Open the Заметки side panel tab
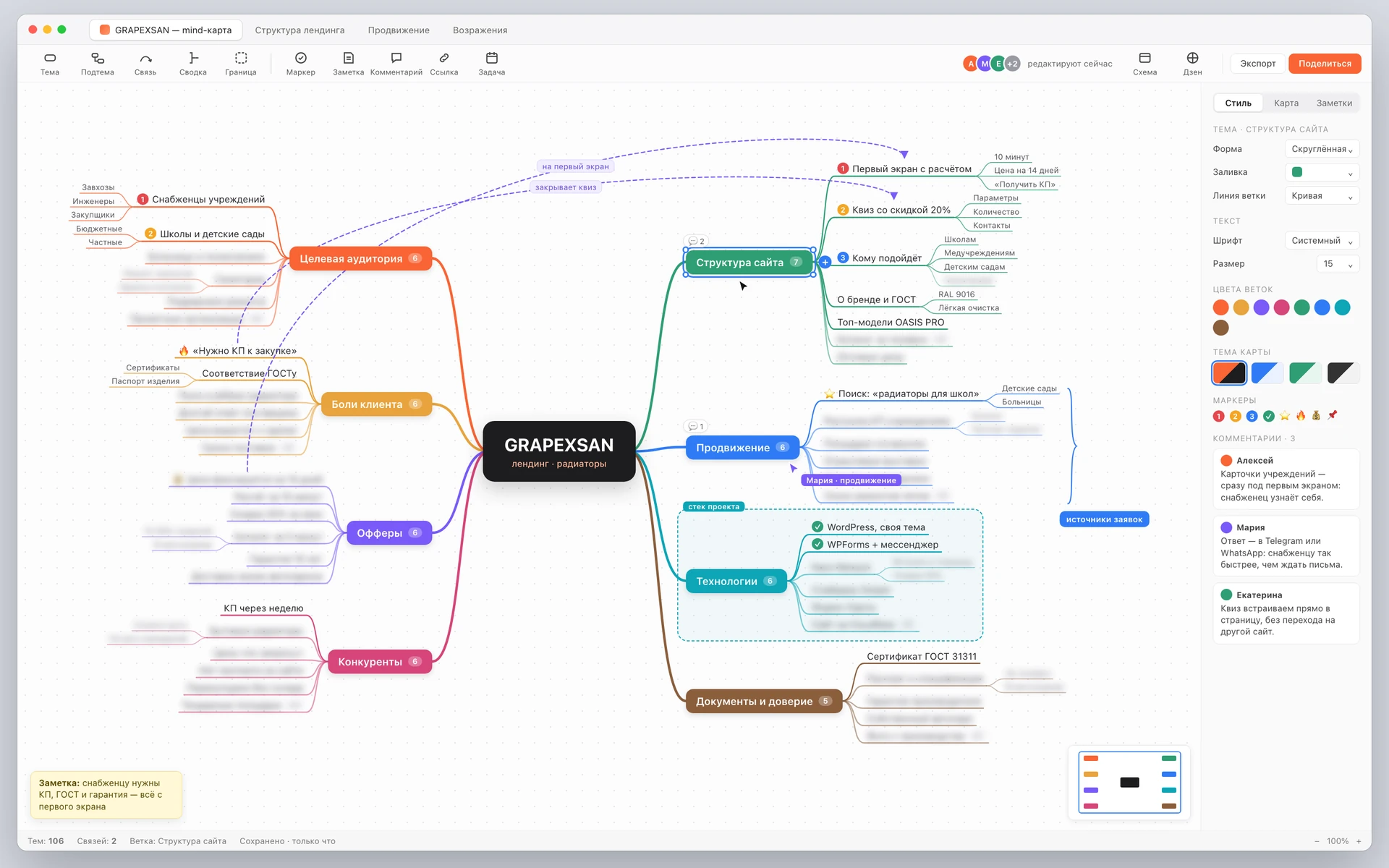This screenshot has width=1389, height=868. click(x=1333, y=103)
